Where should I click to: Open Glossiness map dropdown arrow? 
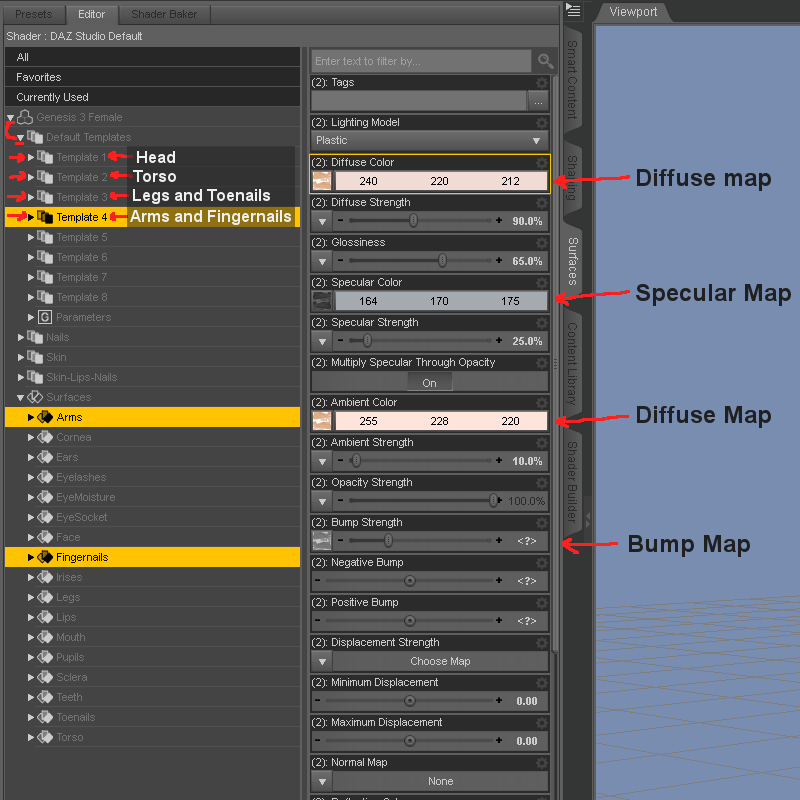(x=322, y=261)
